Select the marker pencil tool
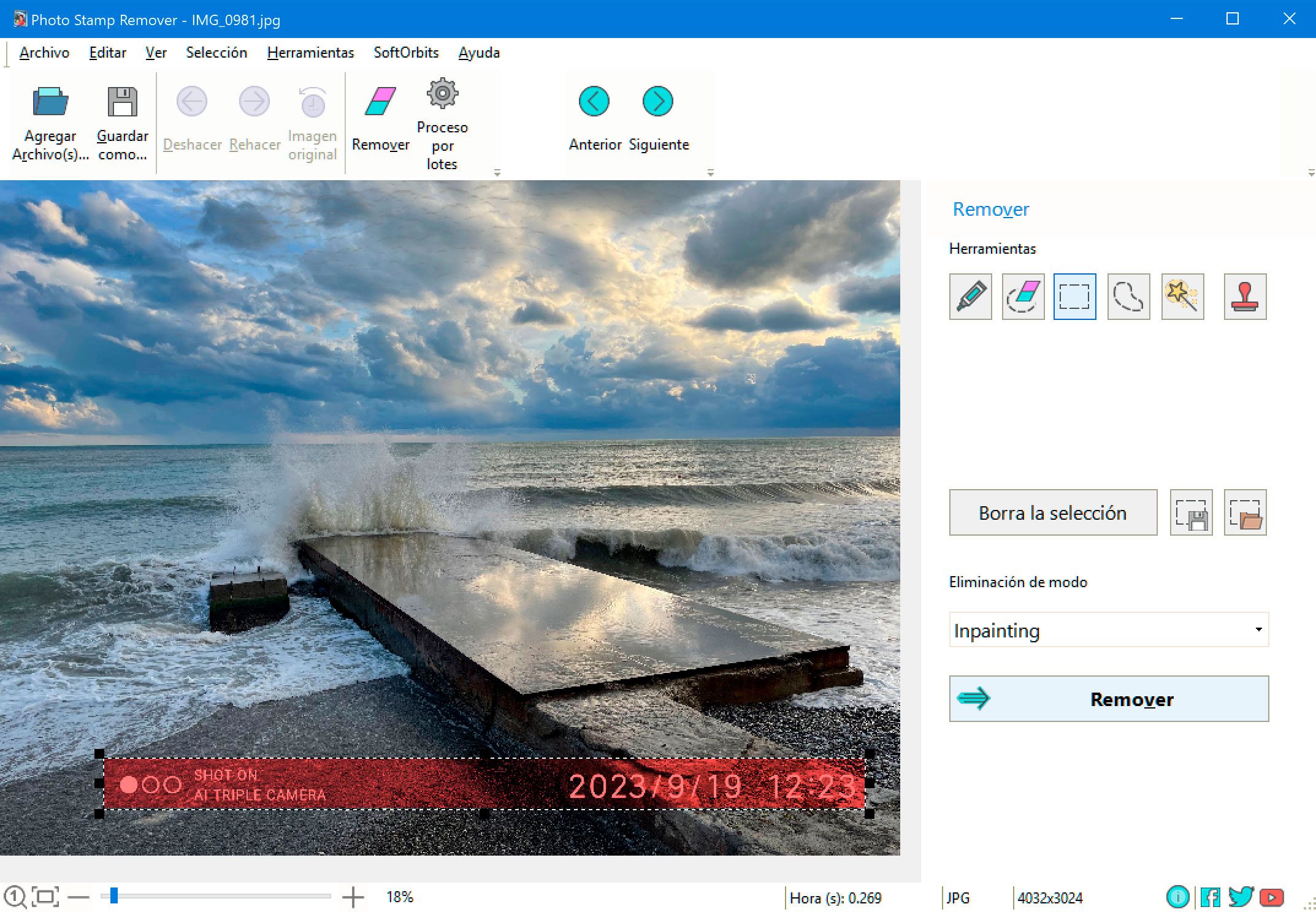Image resolution: width=1316 pixels, height=912 pixels. (x=971, y=297)
